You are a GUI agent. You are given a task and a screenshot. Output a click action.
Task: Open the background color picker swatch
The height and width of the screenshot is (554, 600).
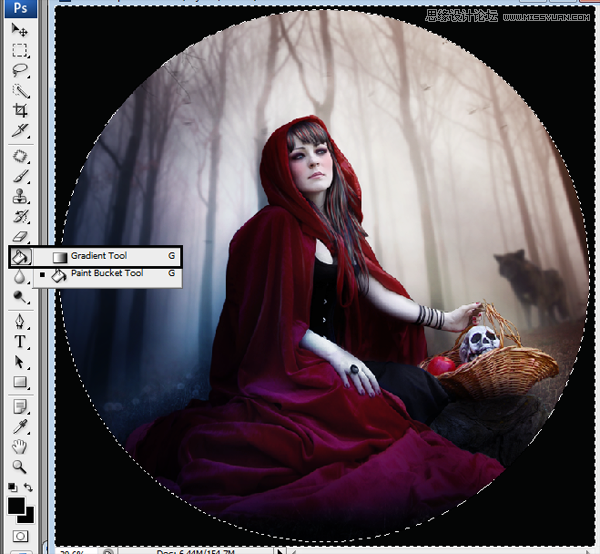(28, 518)
